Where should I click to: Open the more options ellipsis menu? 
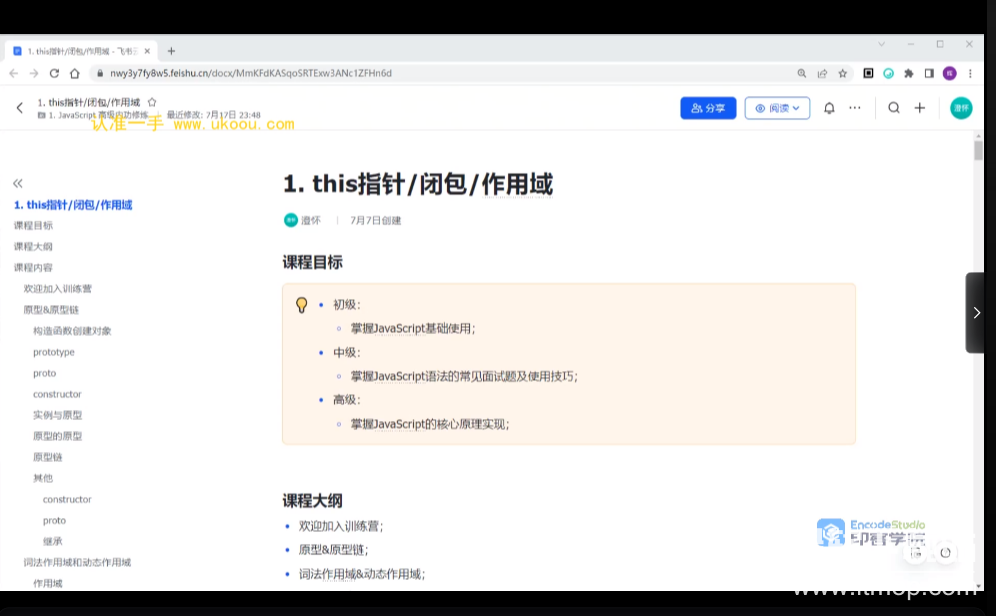tap(855, 108)
